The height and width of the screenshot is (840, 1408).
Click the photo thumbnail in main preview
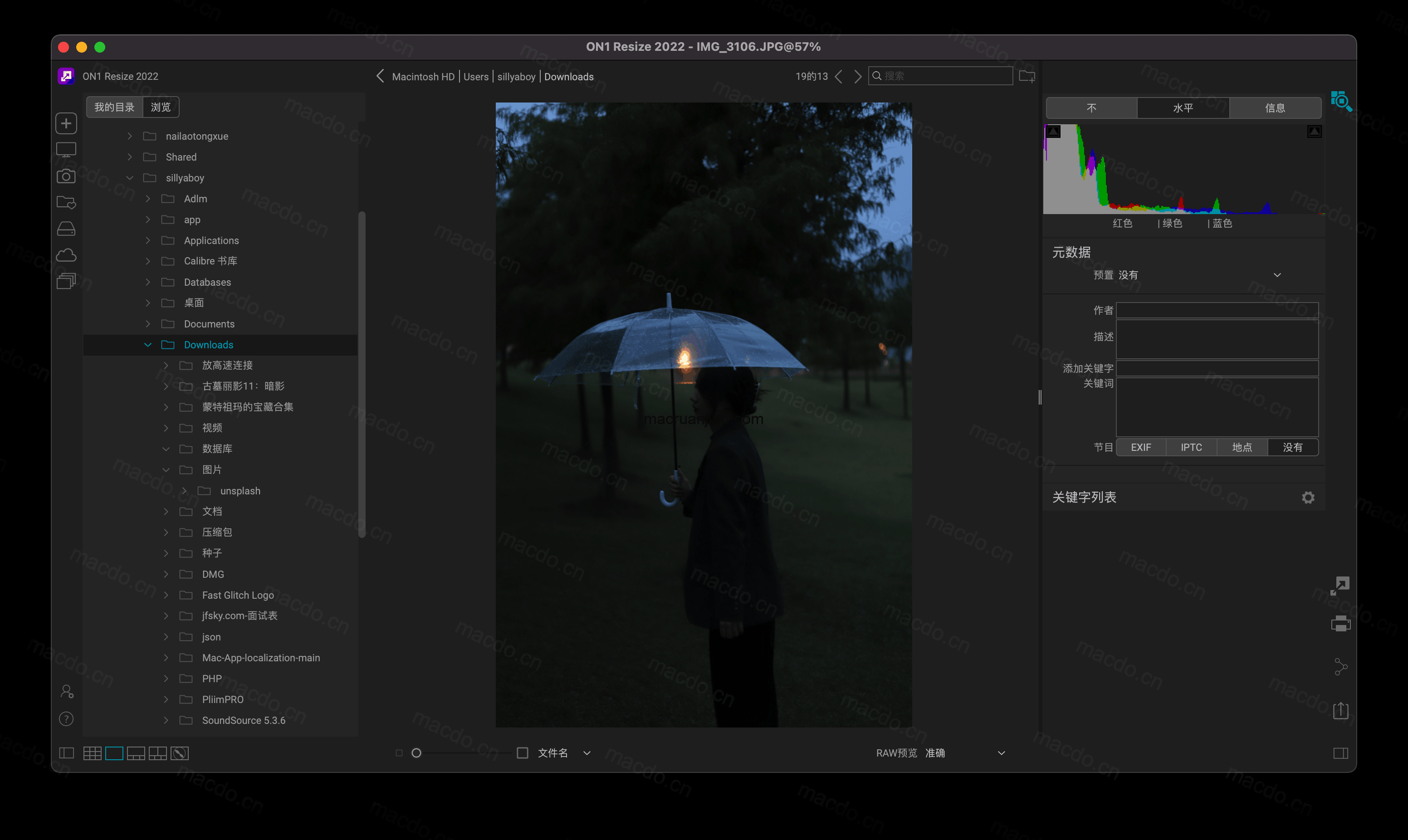coord(703,415)
